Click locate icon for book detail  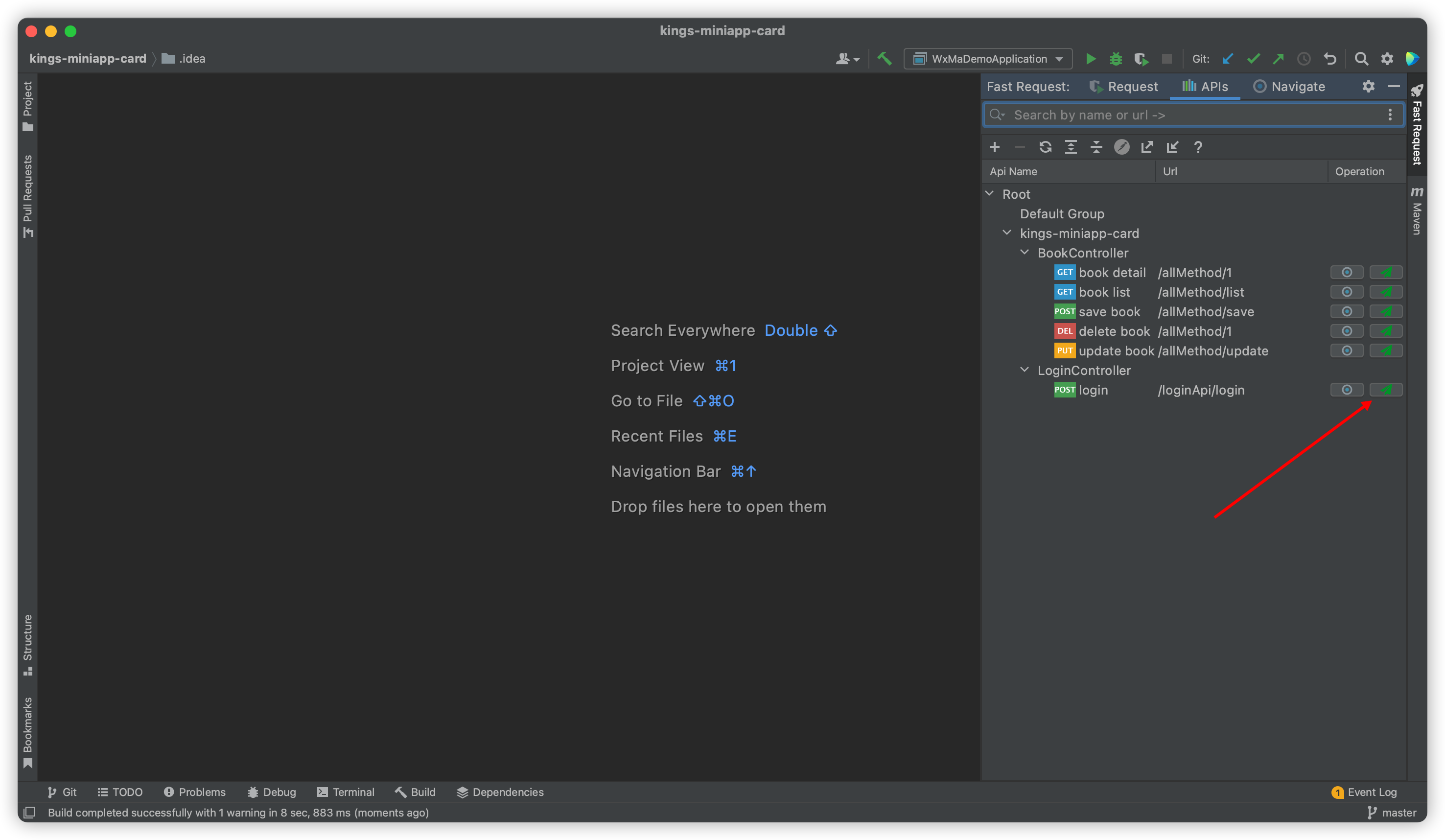[x=1347, y=272]
